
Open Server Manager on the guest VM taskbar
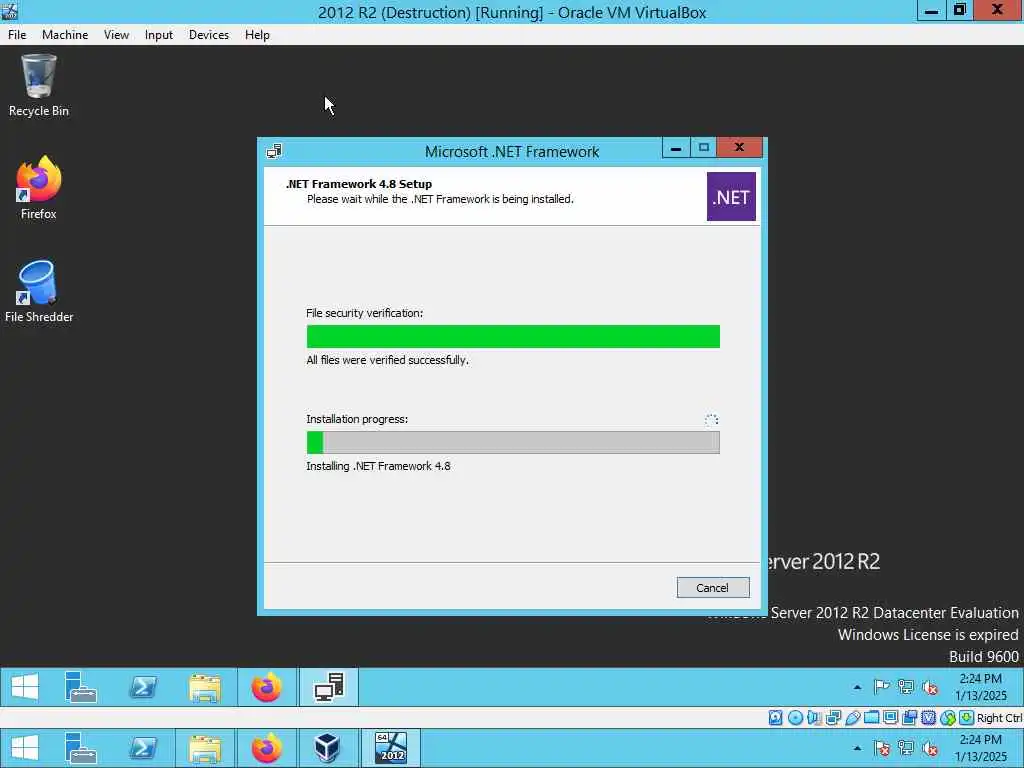[x=81, y=687]
